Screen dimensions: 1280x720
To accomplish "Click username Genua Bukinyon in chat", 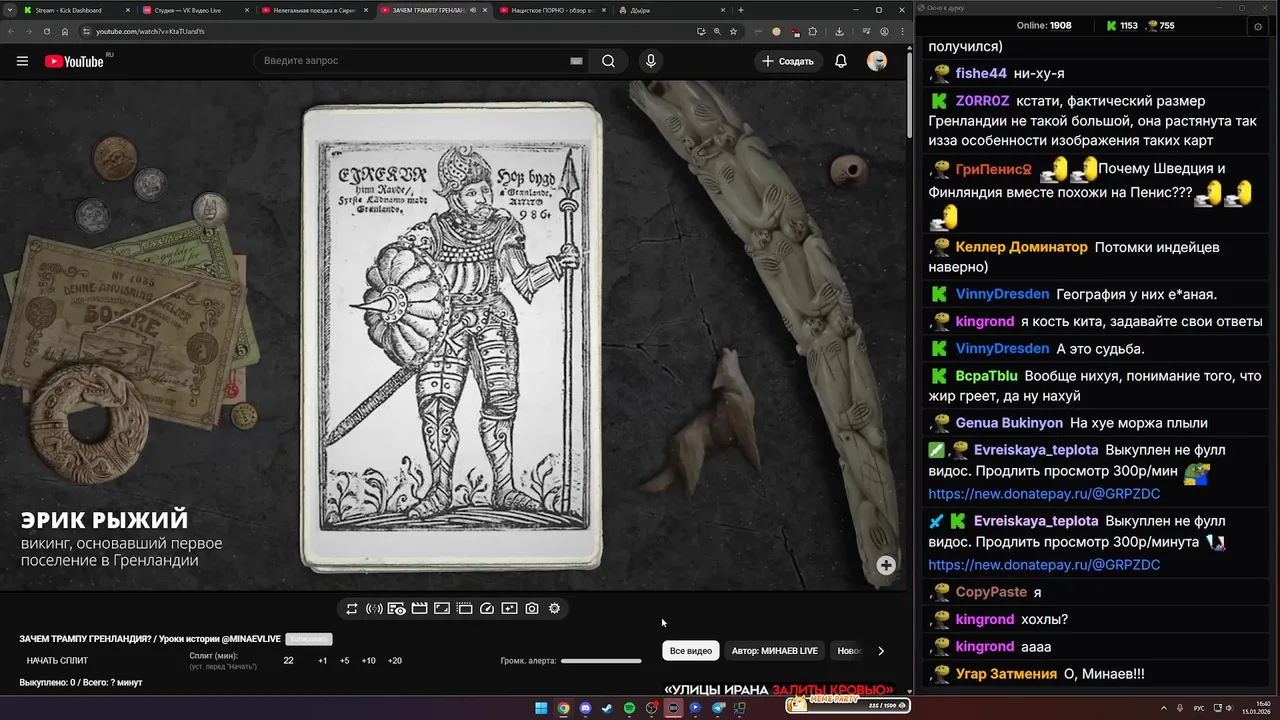I will pos(1009,423).
